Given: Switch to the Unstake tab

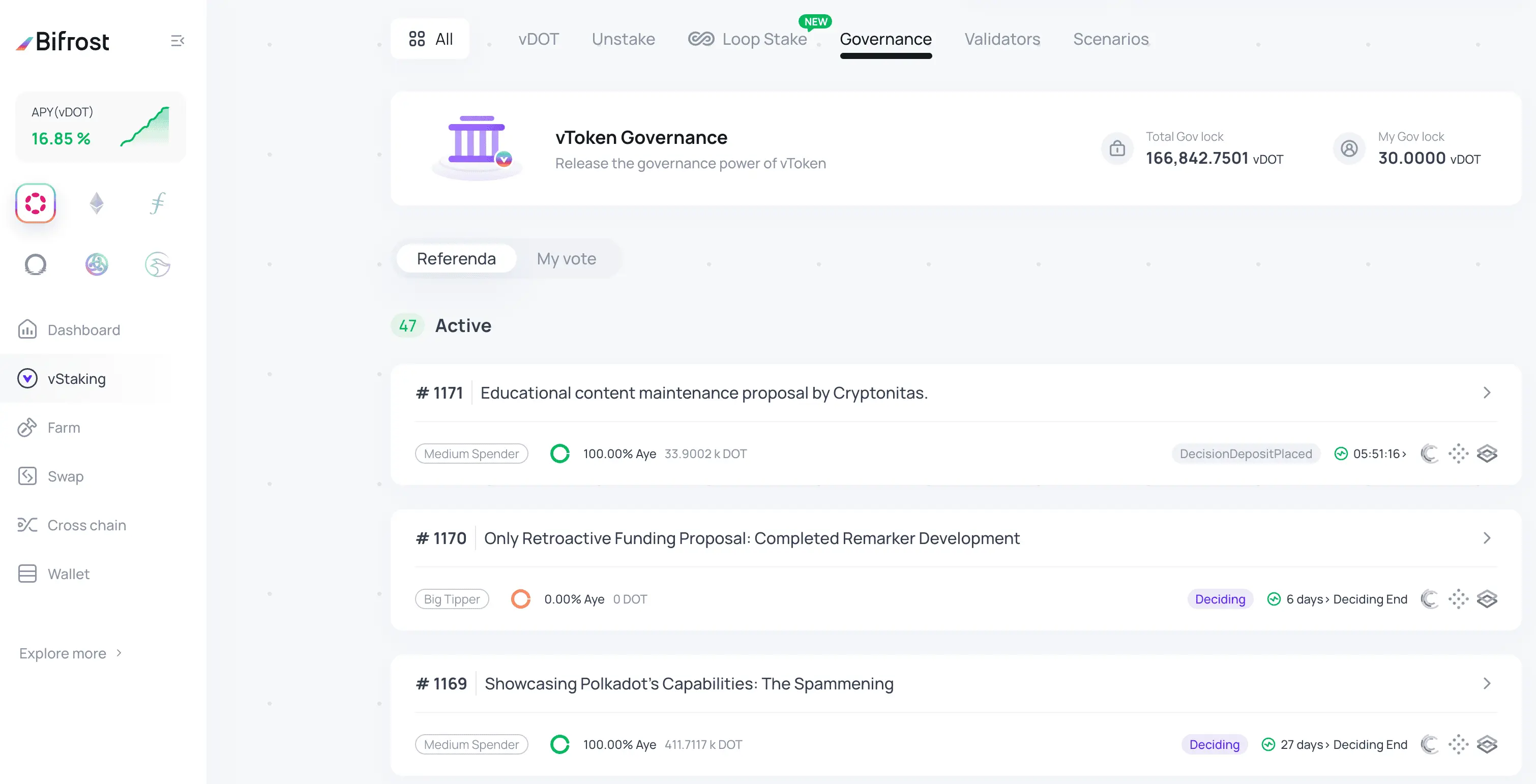Looking at the screenshot, I should pos(623,39).
